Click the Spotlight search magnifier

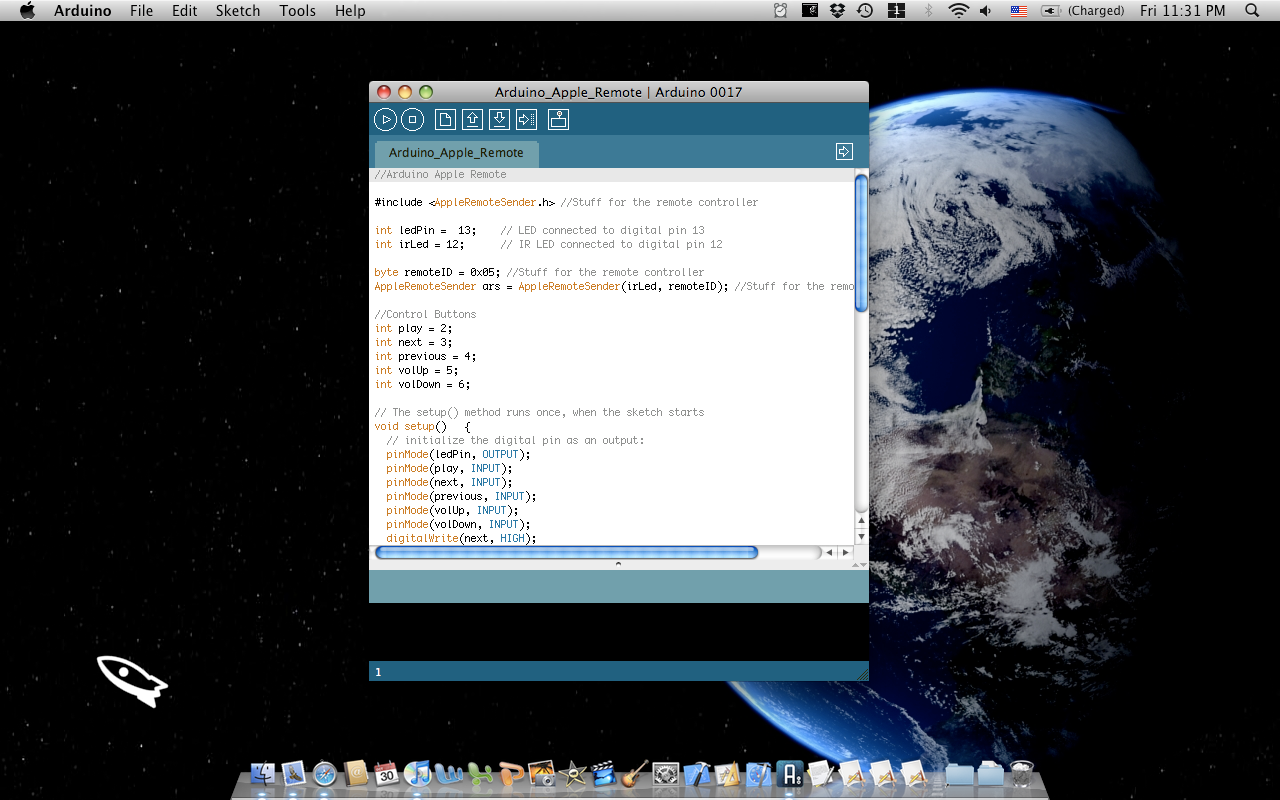tap(1252, 11)
